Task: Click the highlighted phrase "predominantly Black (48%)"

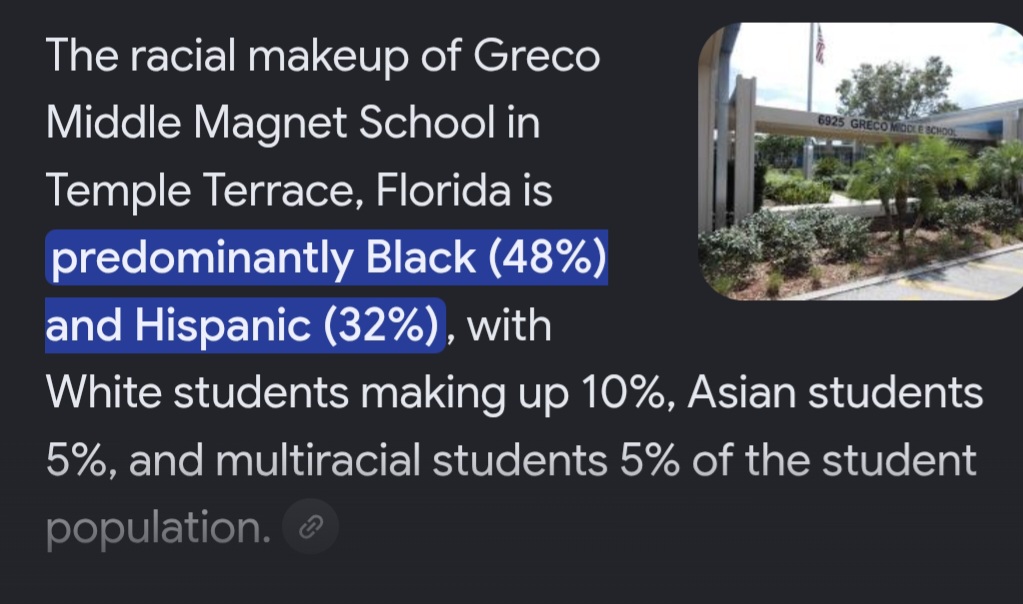Action: (x=329, y=257)
